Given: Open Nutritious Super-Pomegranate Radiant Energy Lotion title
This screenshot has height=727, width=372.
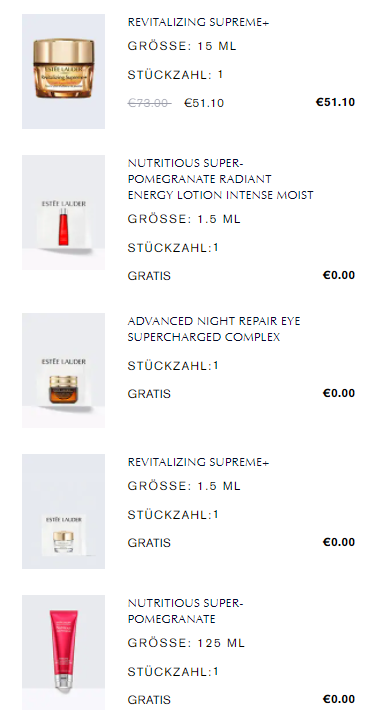Looking at the screenshot, I should pyautogui.click(x=220, y=179).
